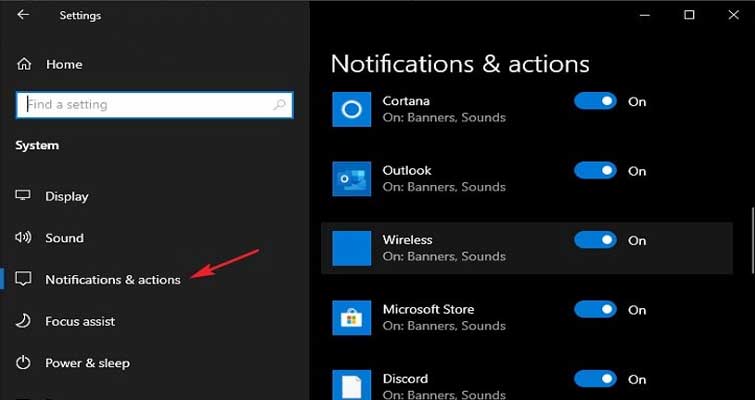Disable Wireless notifications toggle
The width and height of the screenshot is (755, 400).
coord(595,240)
